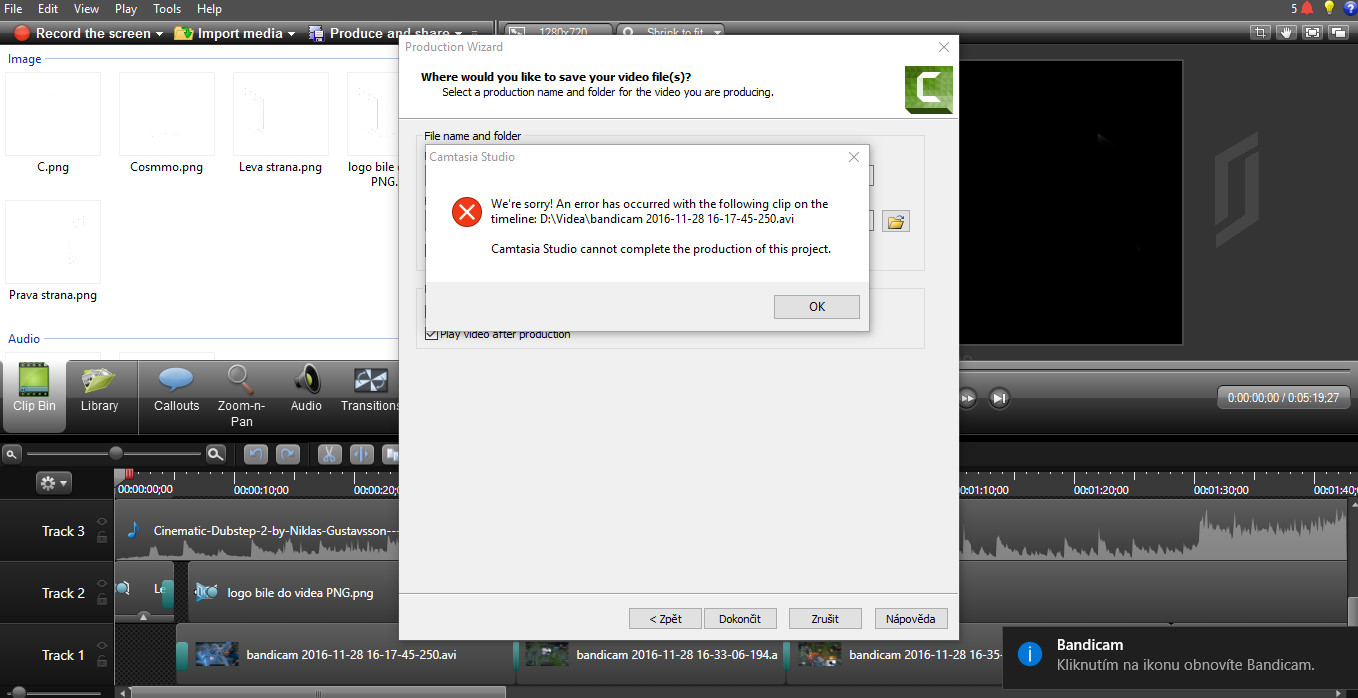This screenshot has width=1358, height=698.
Task: Click the Redo button on timeline toolbar
Action: [288, 454]
